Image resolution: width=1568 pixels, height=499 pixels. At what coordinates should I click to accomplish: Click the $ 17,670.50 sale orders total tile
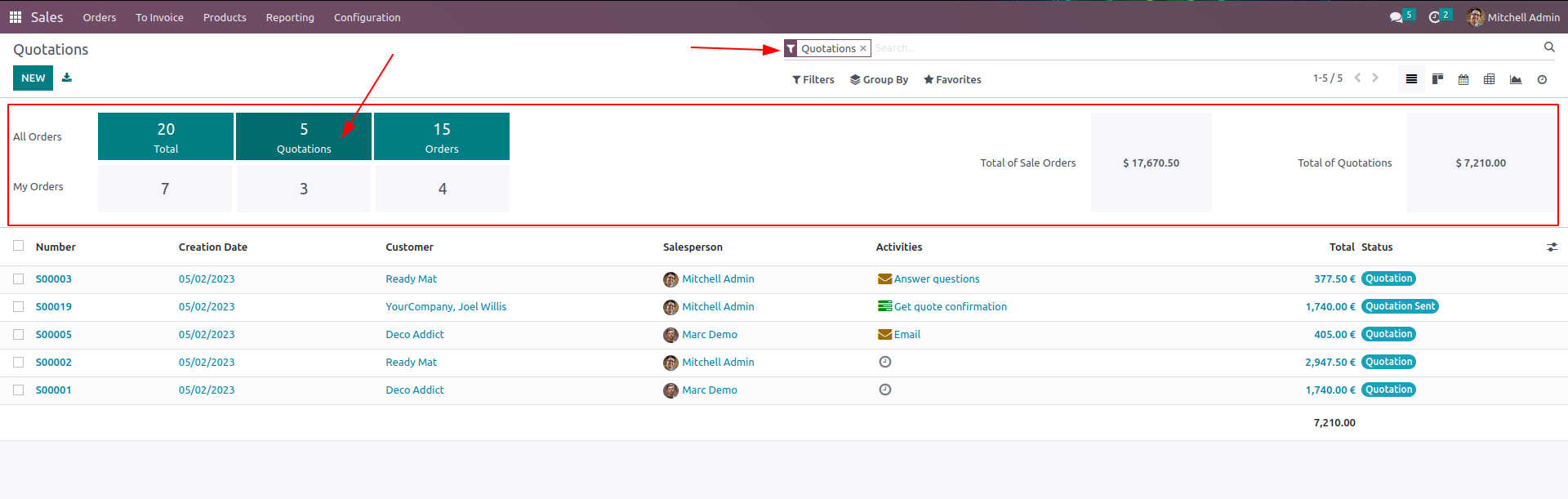(1151, 163)
